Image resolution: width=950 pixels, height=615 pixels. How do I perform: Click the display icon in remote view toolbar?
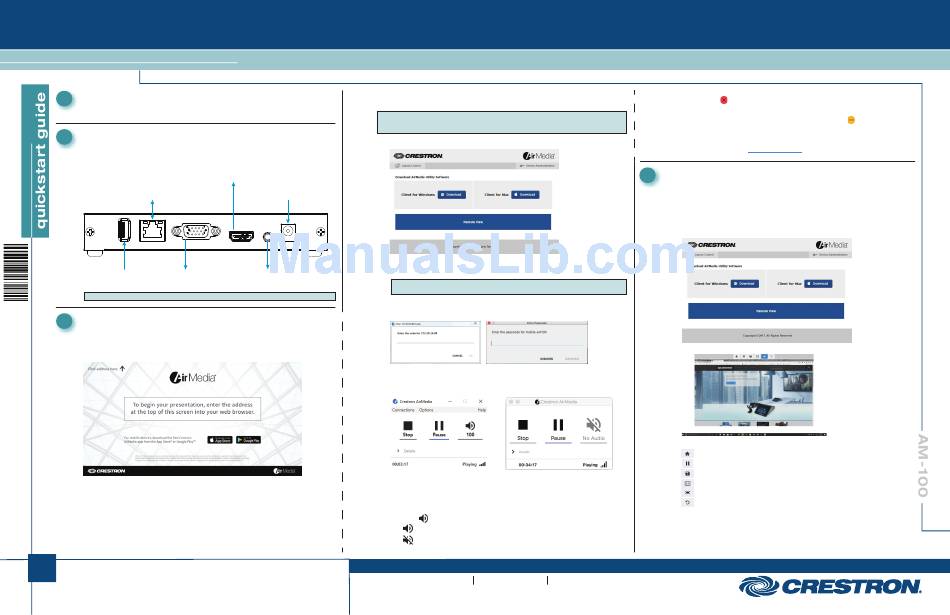pos(687,483)
